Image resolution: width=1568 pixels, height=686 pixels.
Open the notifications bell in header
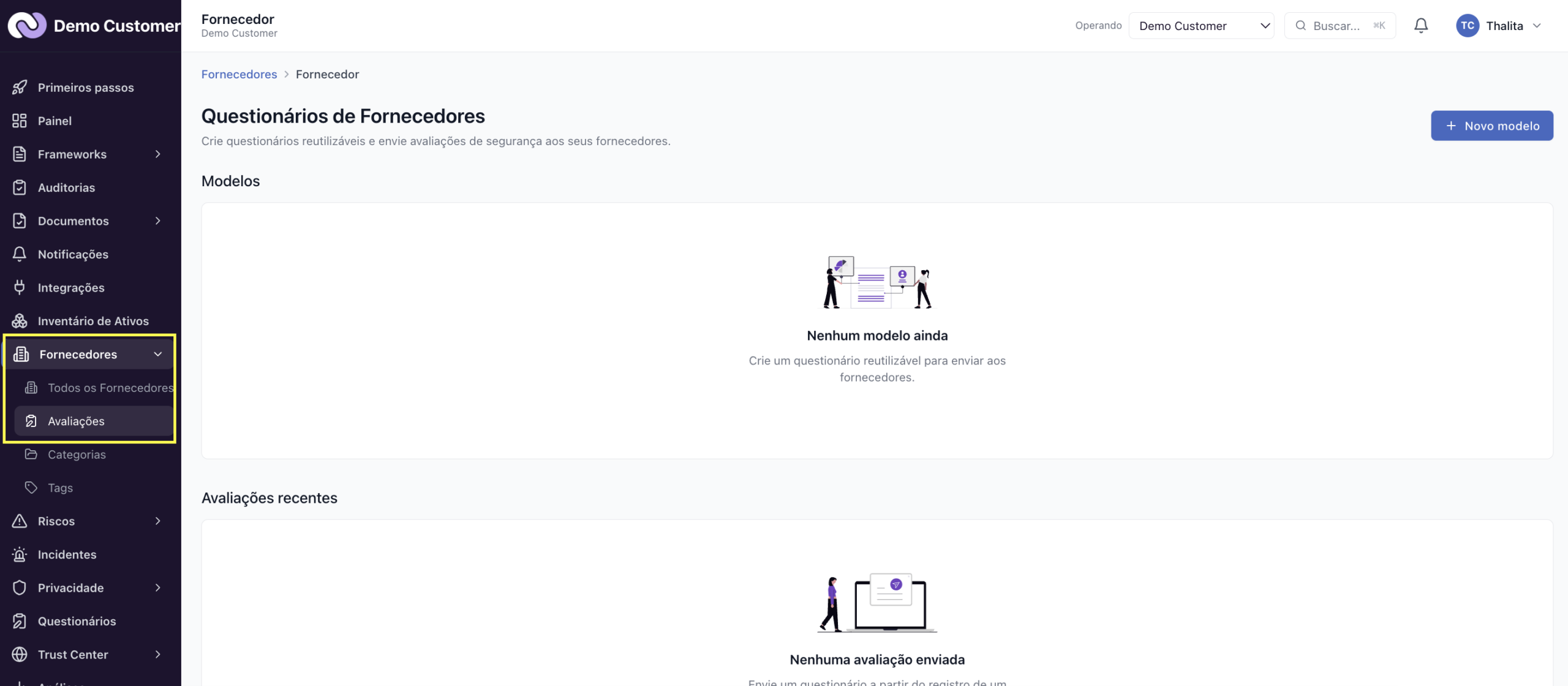1421,25
